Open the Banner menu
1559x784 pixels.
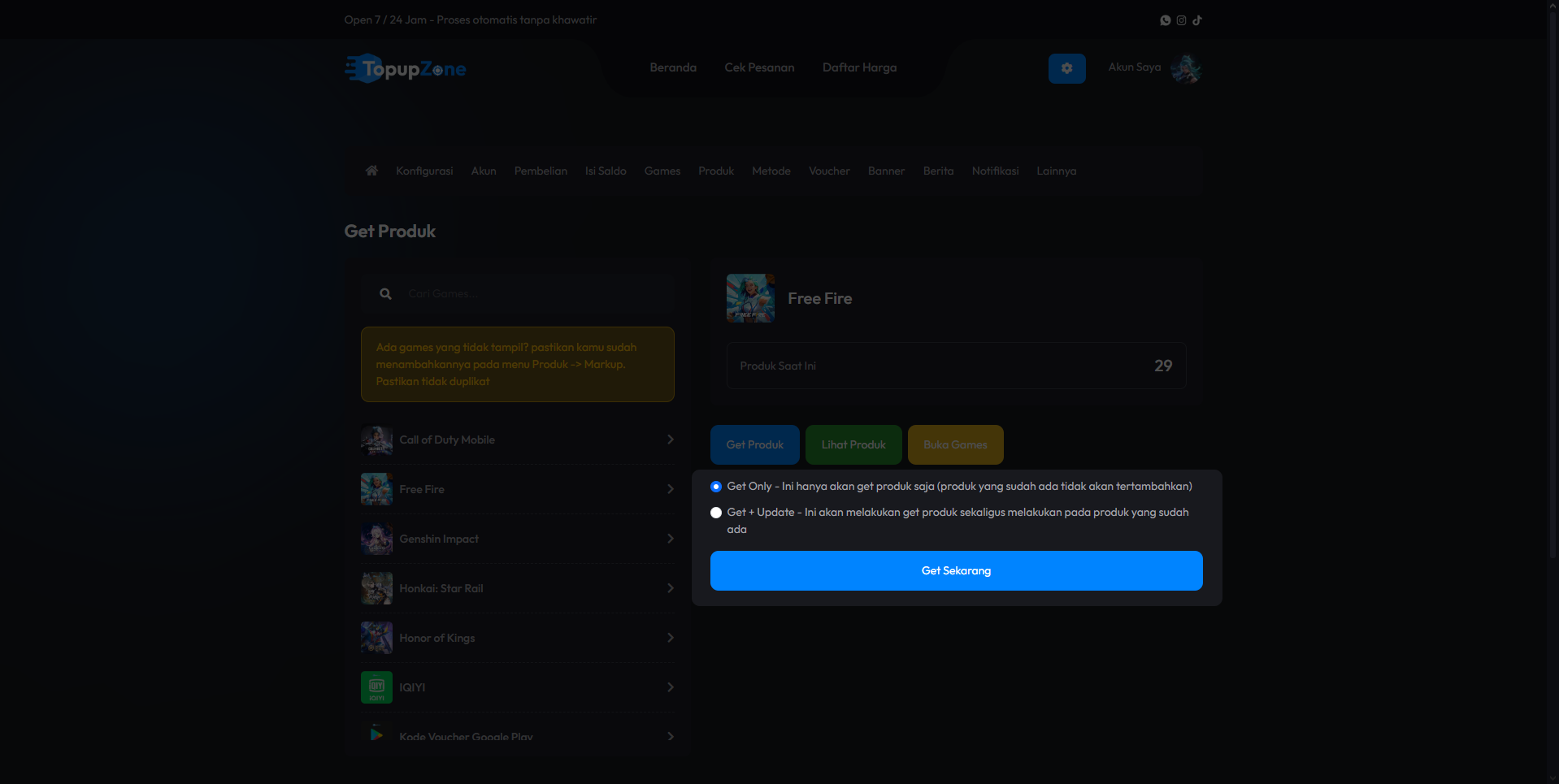point(886,171)
